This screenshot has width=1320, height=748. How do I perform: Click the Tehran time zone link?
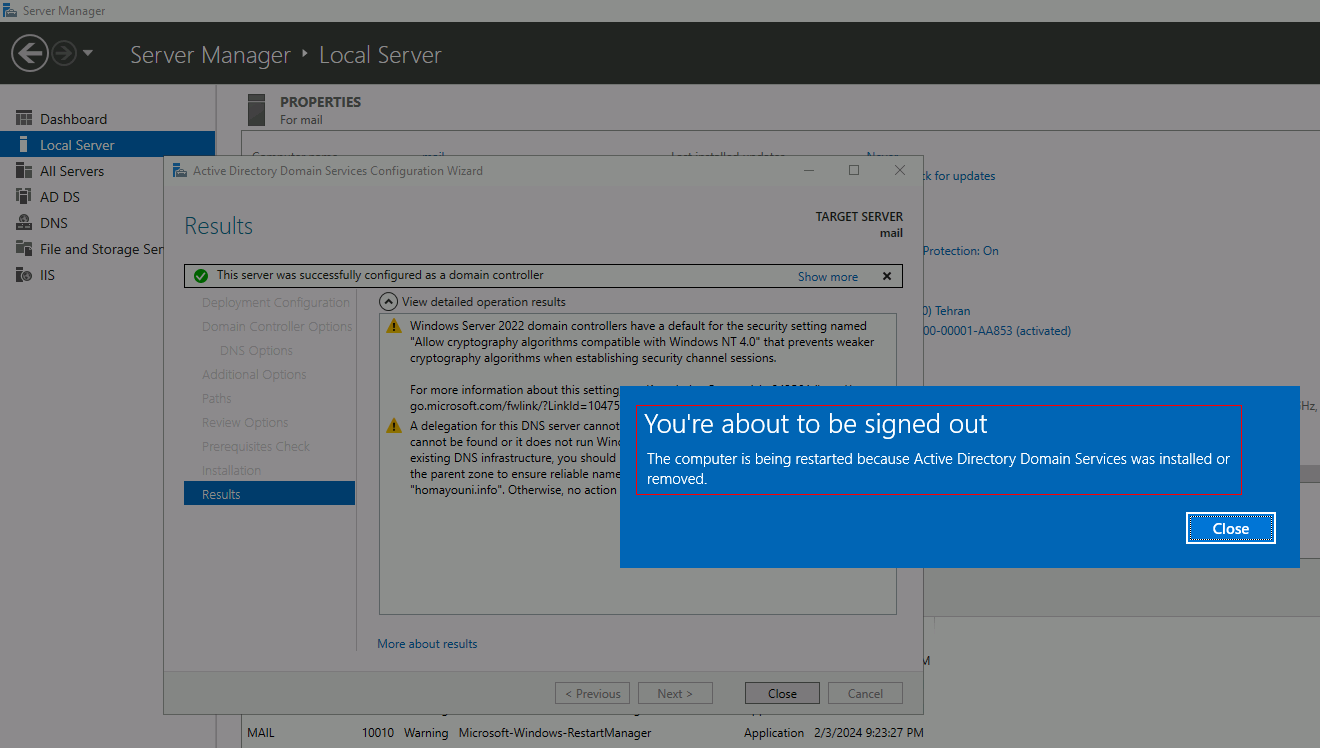(945, 311)
